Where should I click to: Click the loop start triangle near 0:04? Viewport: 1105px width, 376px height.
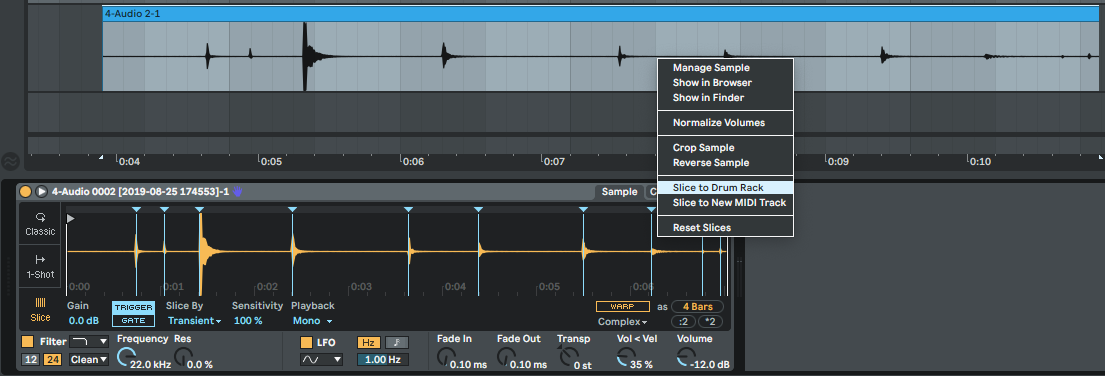(101, 156)
